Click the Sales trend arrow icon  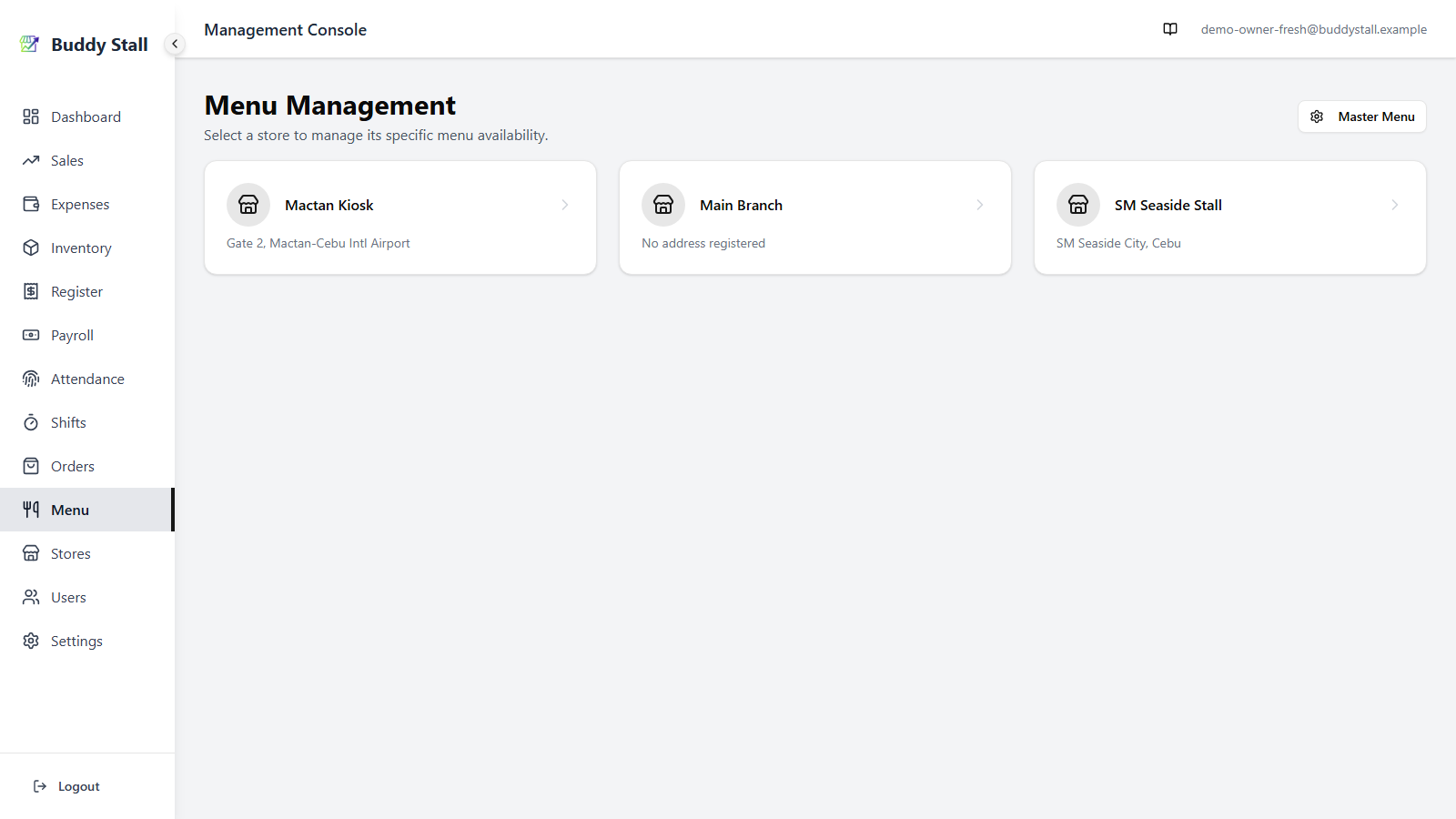[31, 160]
